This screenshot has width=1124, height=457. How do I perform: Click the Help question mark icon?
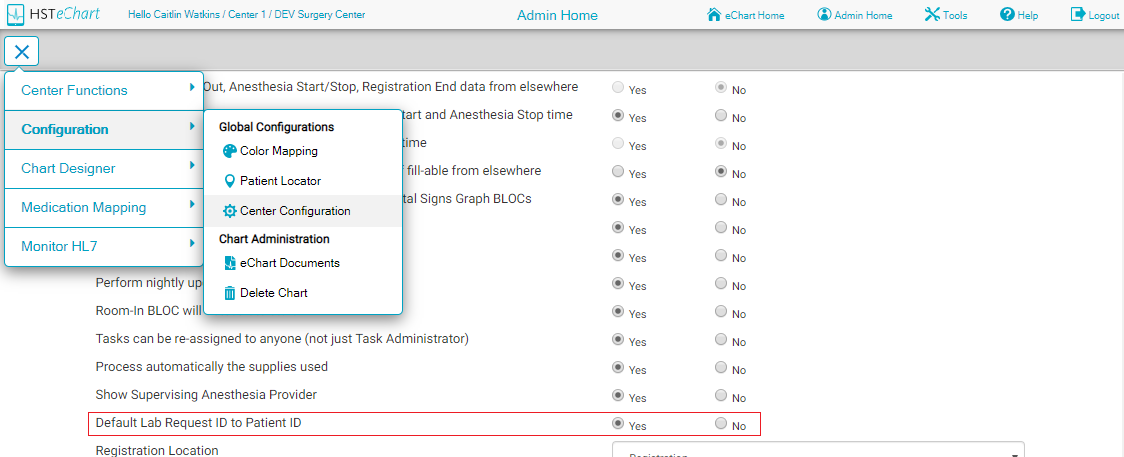[1007, 15]
